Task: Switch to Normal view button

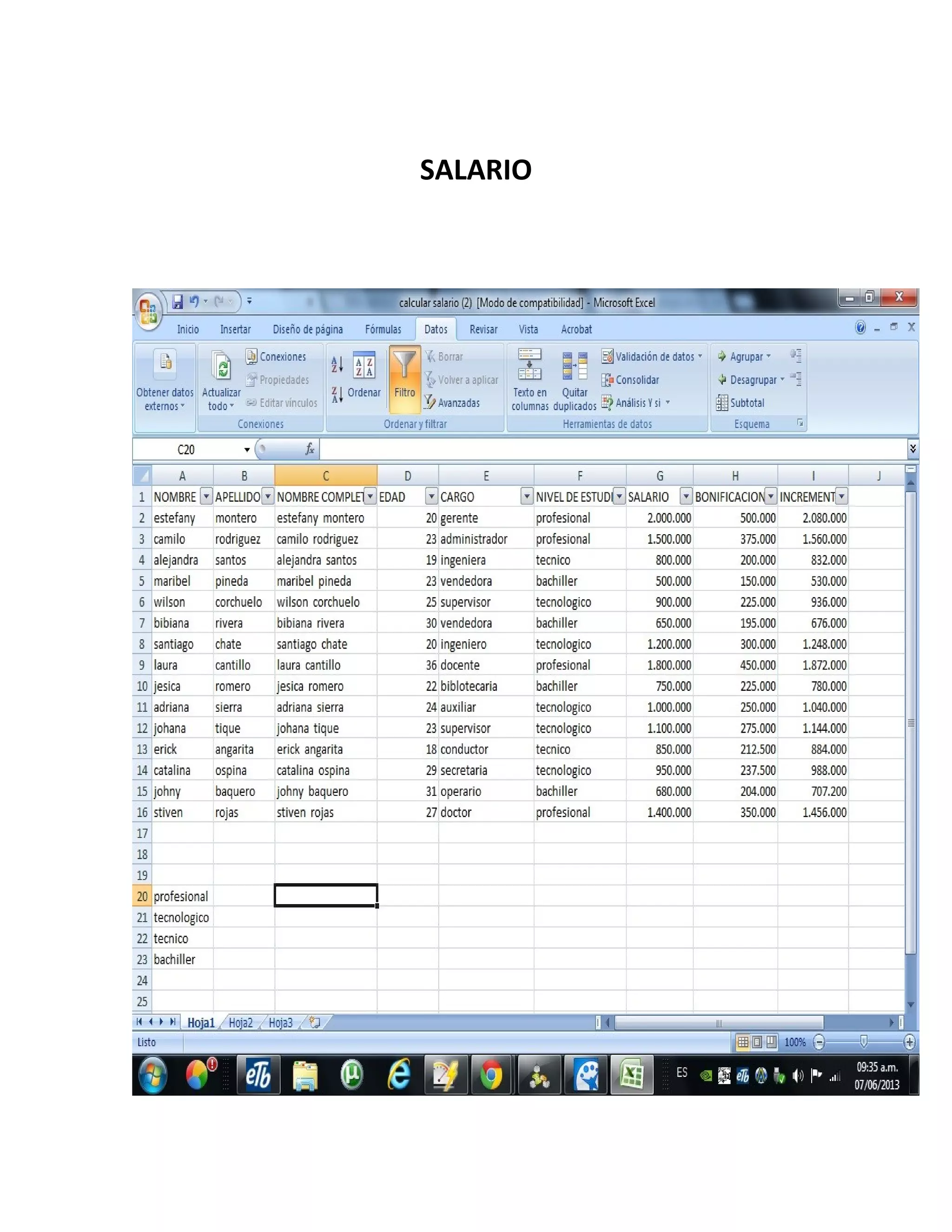Action: click(x=743, y=1042)
